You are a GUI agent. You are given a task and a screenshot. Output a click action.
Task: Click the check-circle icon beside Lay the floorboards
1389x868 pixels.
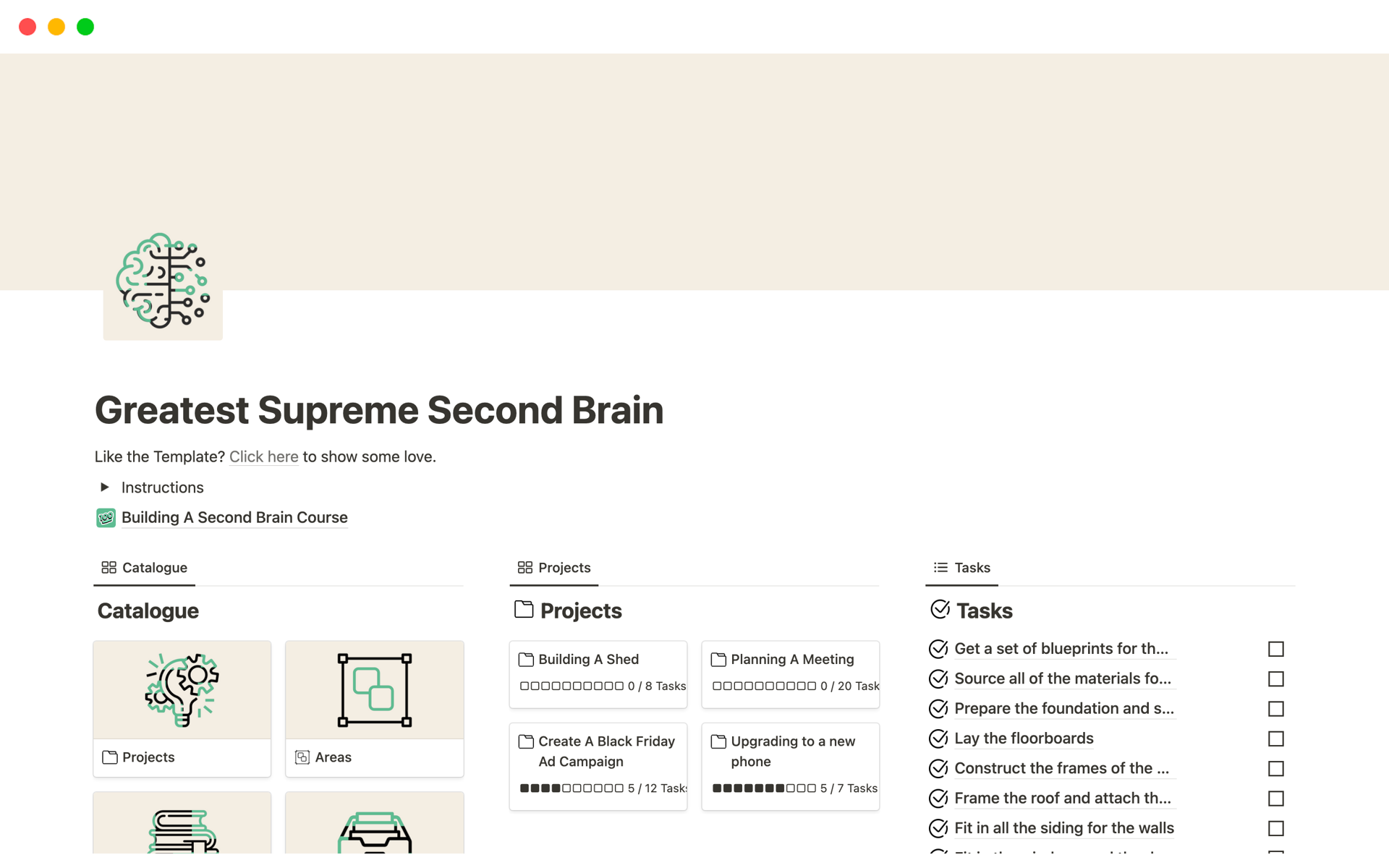(x=938, y=739)
